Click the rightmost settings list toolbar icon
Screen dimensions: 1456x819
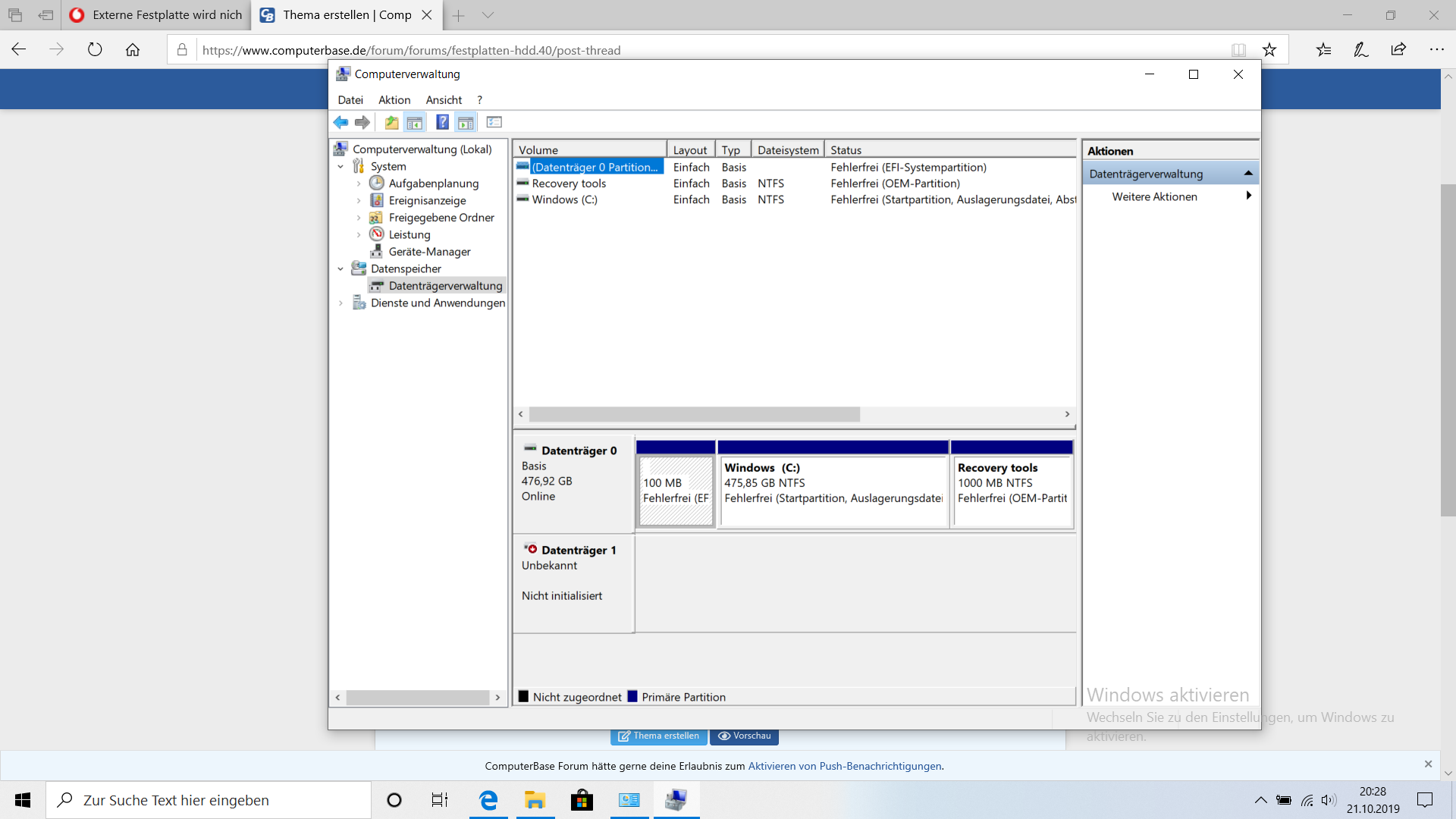(x=494, y=122)
